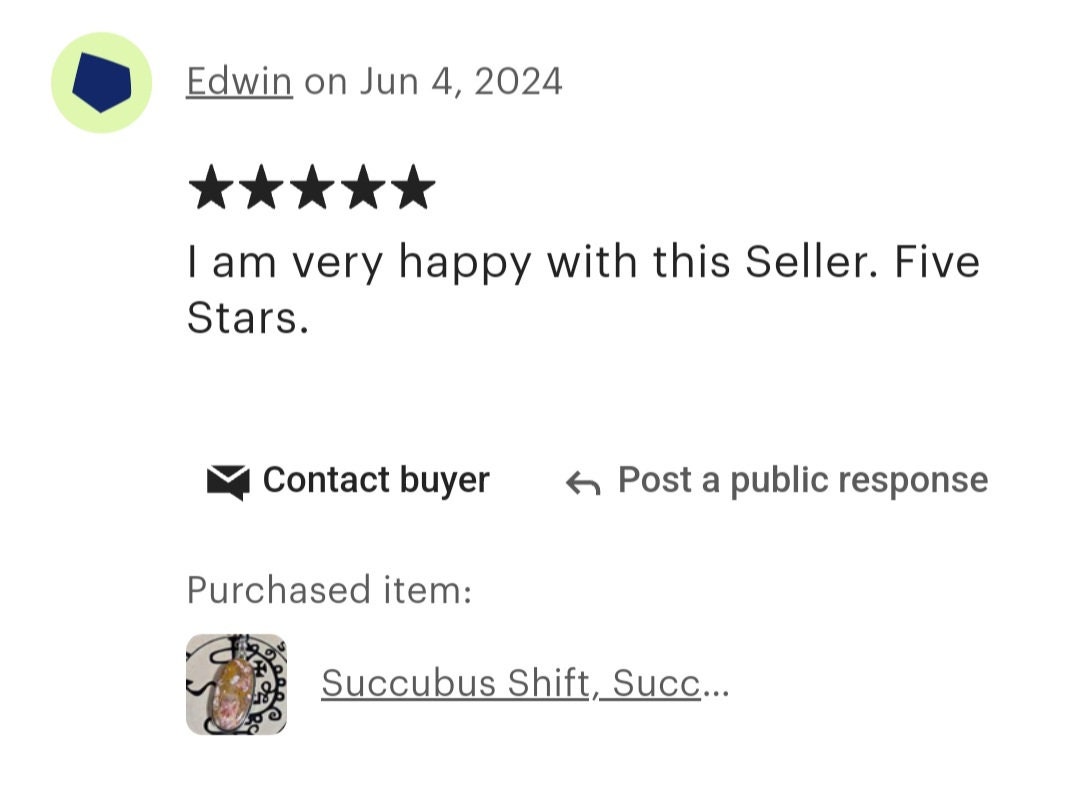The height and width of the screenshot is (789, 1080).
Task: Click the reply arrow icon
Action: (x=583, y=483)
